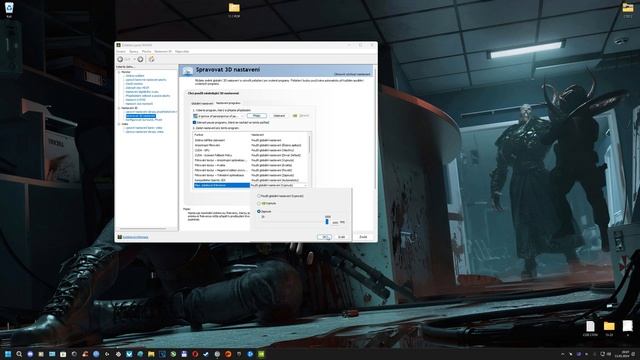Image resolution: width=640 pixels, height=360 pixels.
Task: Click the Odebrat button
Action: pyautogui.click(x=279, y=116)
